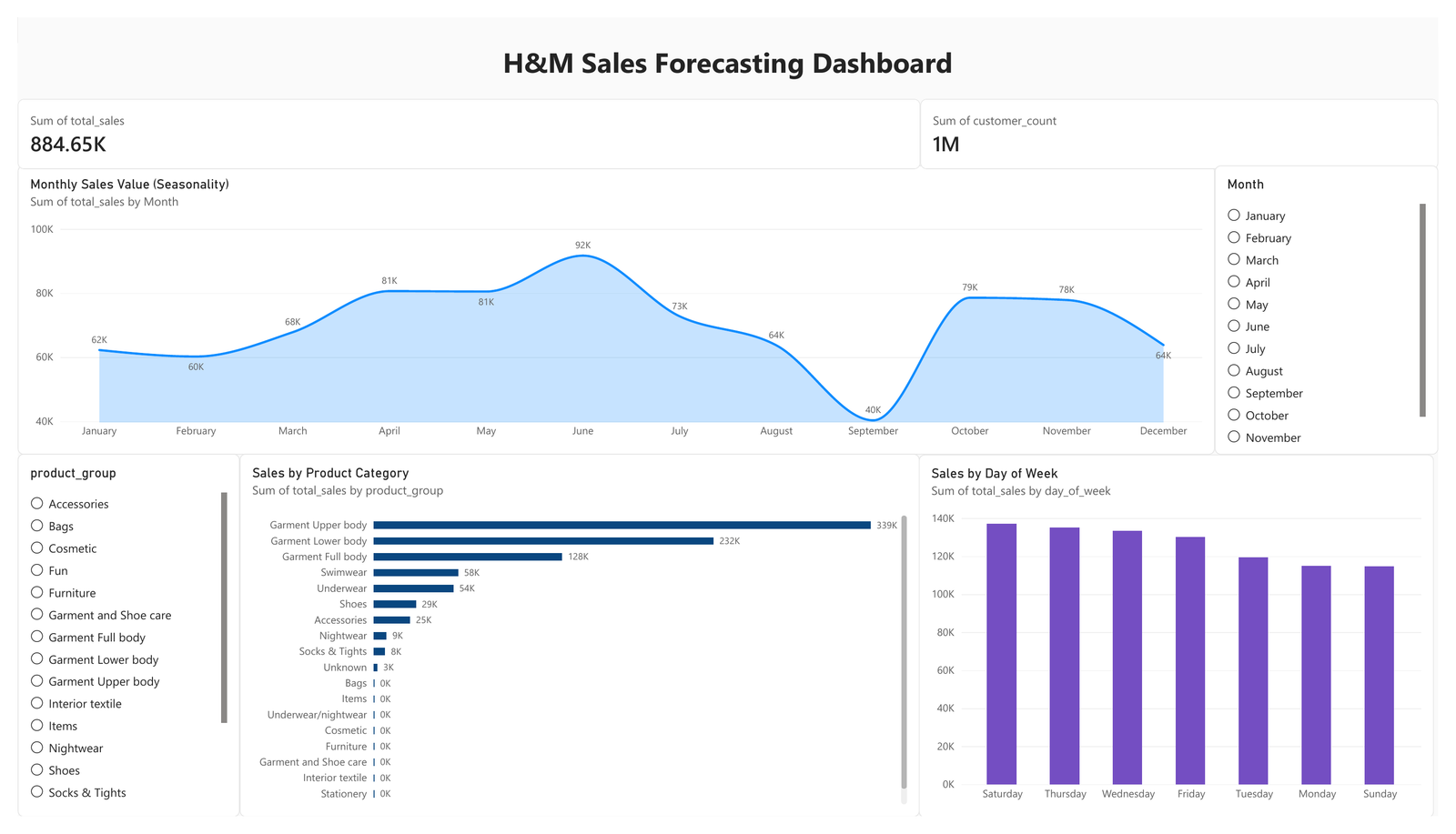Click the Sales by Product Category scrollbar

pos(904,651)
